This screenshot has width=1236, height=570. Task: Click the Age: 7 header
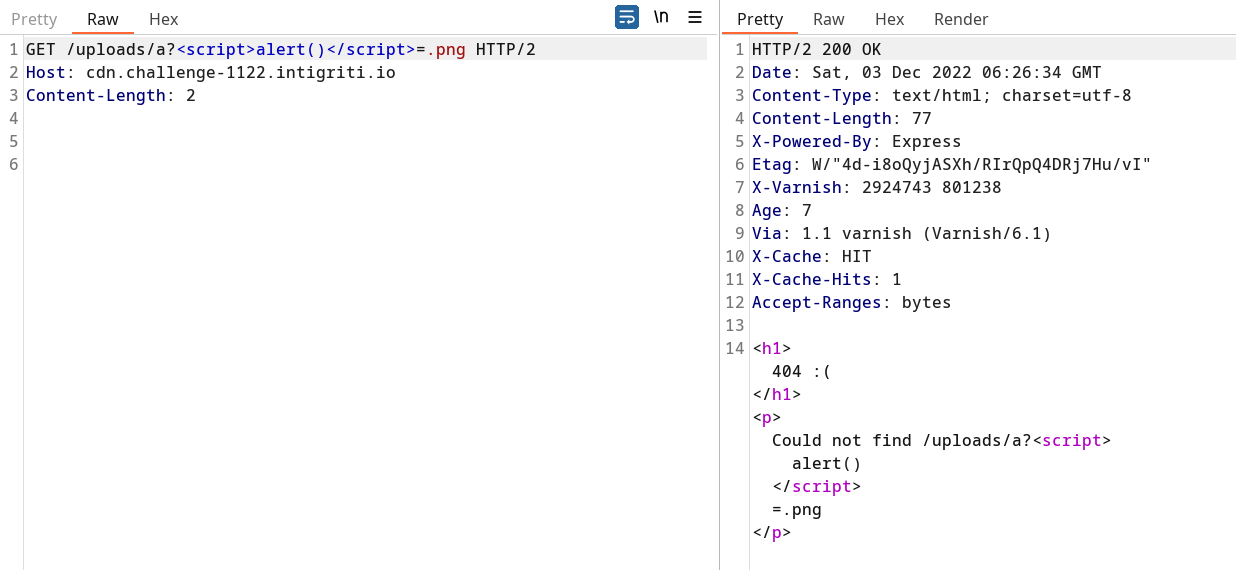(x=782, y=210)
